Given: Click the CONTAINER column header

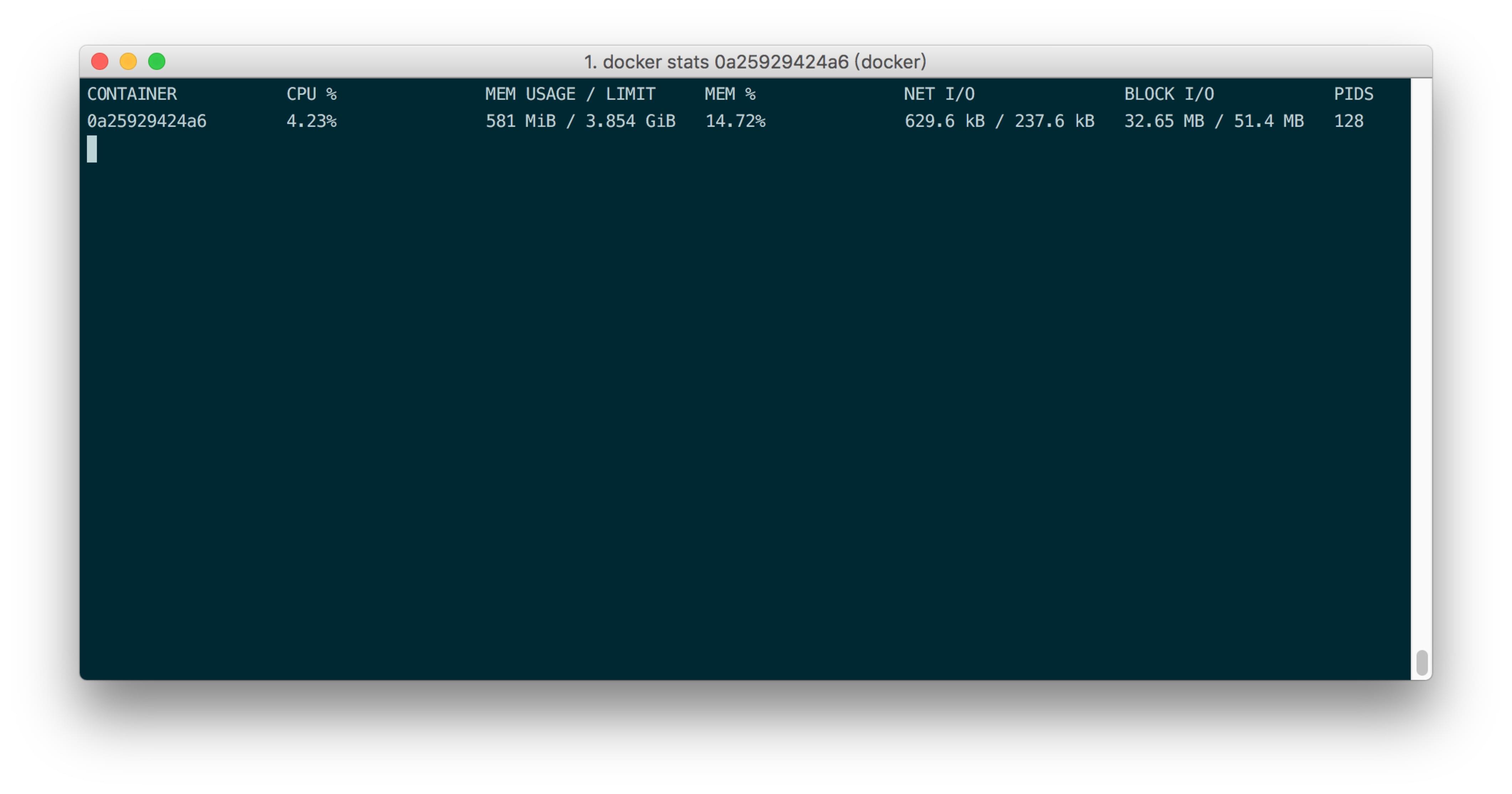Looking at the screenshot, I should coord(132,94).
